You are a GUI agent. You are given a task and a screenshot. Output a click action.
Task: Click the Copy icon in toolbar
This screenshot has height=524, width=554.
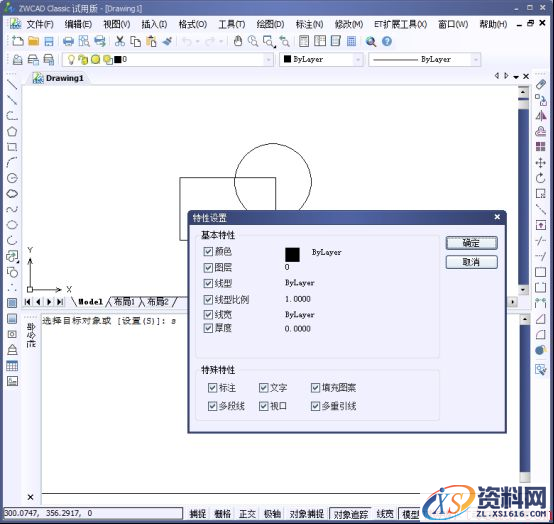[x=135, y=41]
